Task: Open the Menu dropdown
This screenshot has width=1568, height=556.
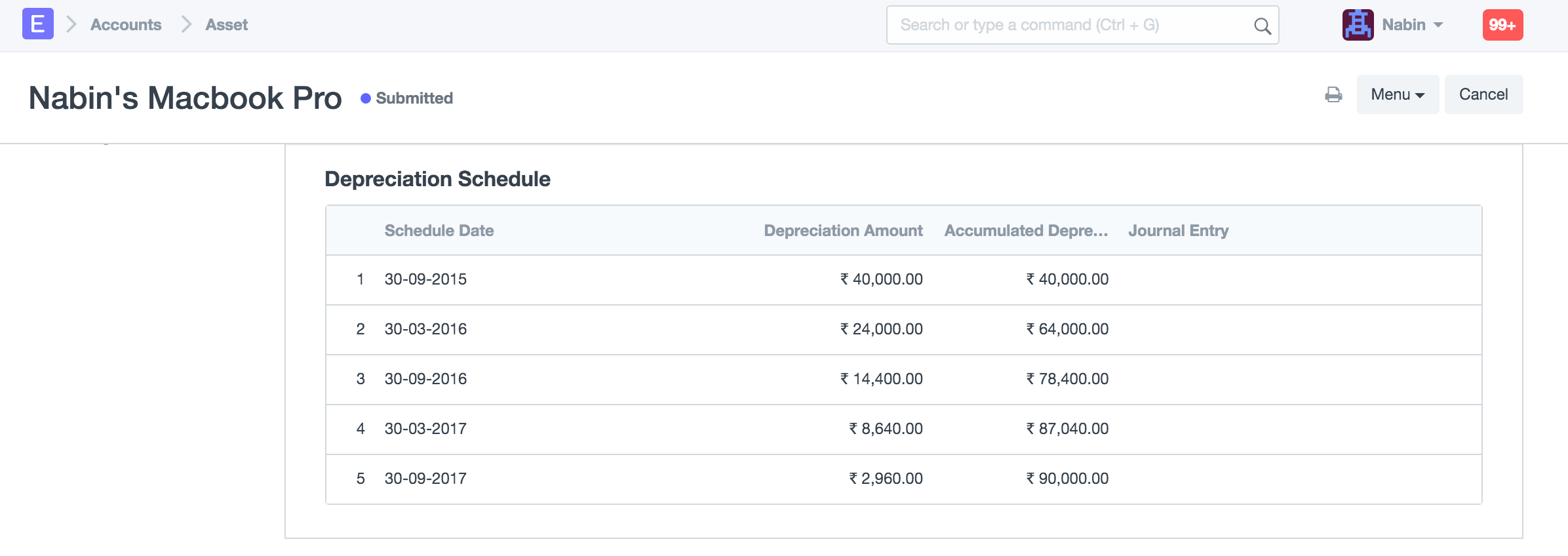Action: click(x=1397, y=94)
